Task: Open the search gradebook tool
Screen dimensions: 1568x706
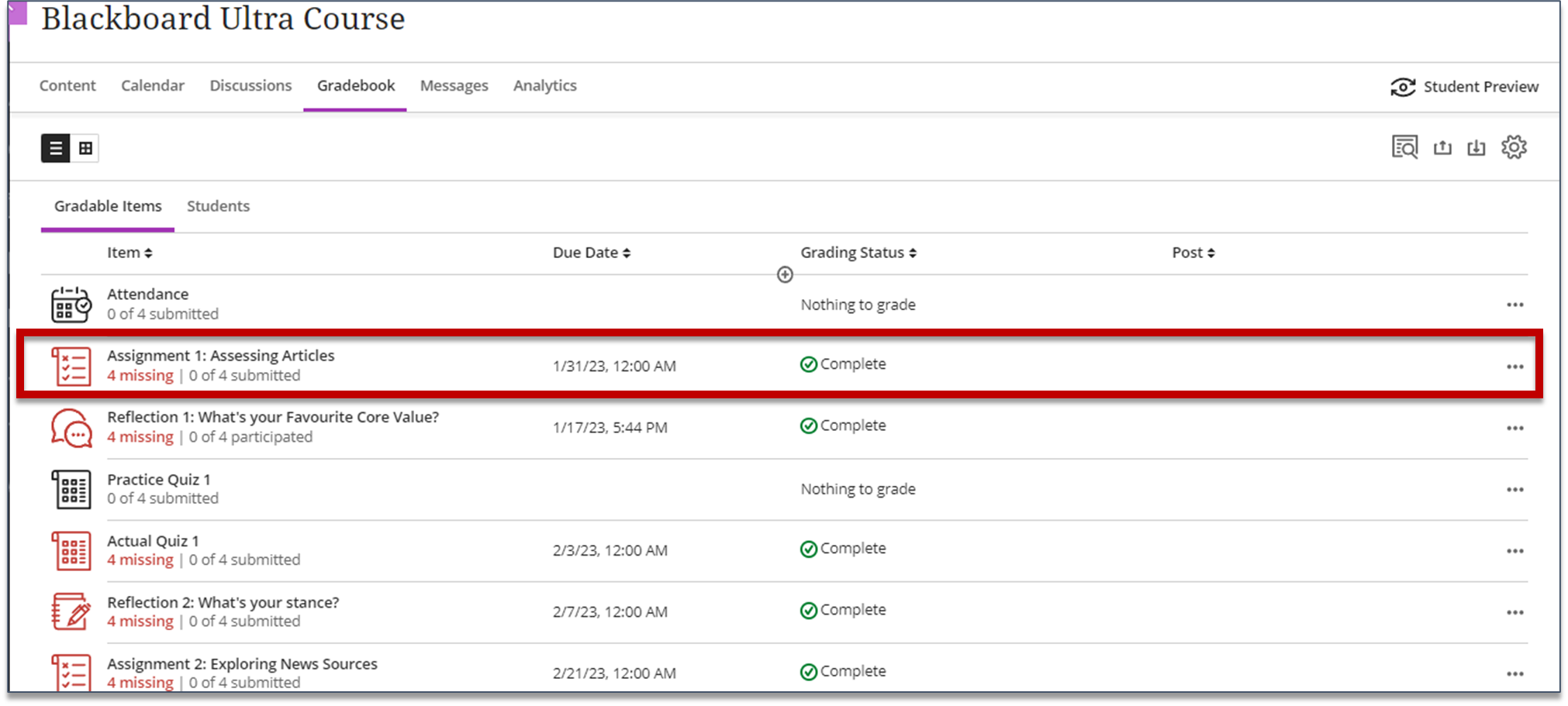Action: click(1404, 146)
